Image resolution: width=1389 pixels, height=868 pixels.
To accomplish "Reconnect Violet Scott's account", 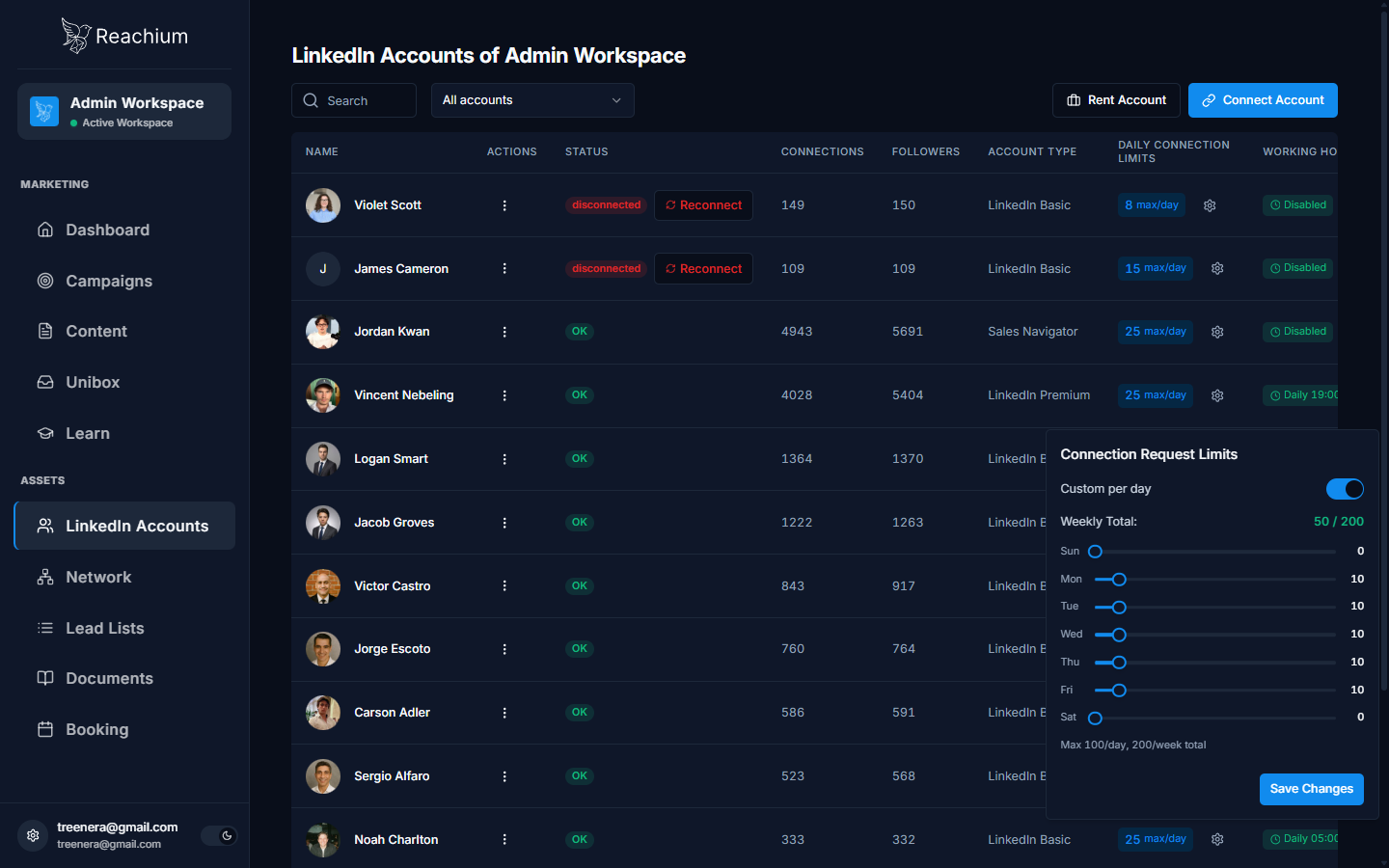I will (x=703, y=205).
